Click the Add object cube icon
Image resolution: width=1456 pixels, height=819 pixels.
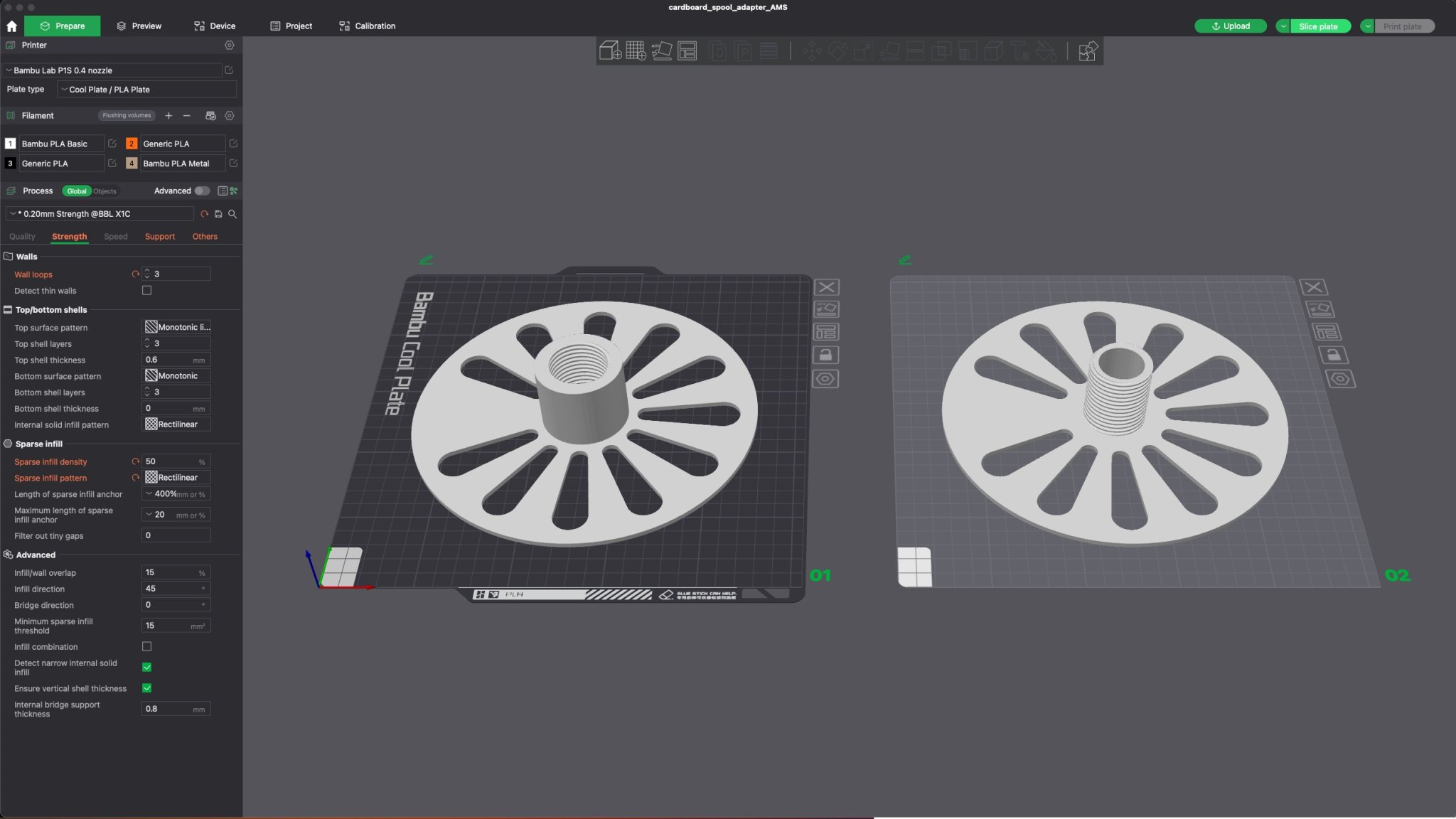click(x=610, y=50)
